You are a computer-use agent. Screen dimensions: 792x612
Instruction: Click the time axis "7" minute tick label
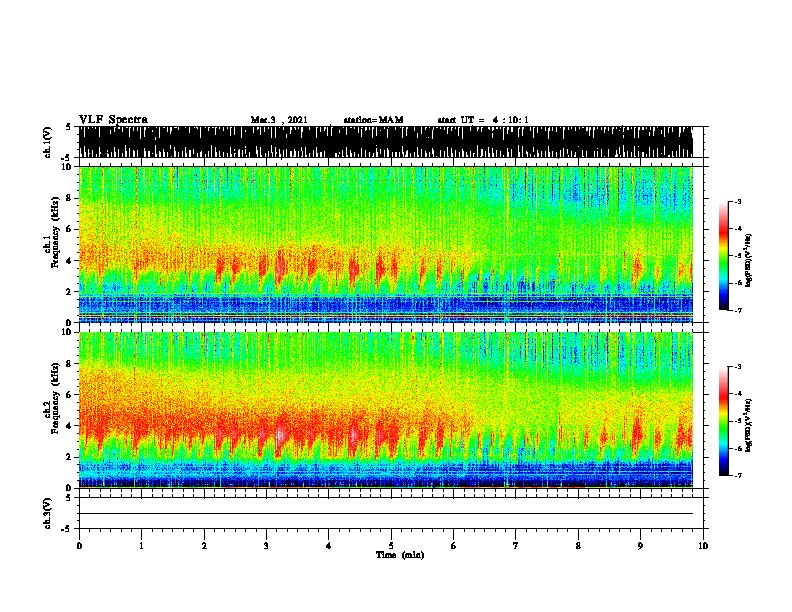[516, 546]
